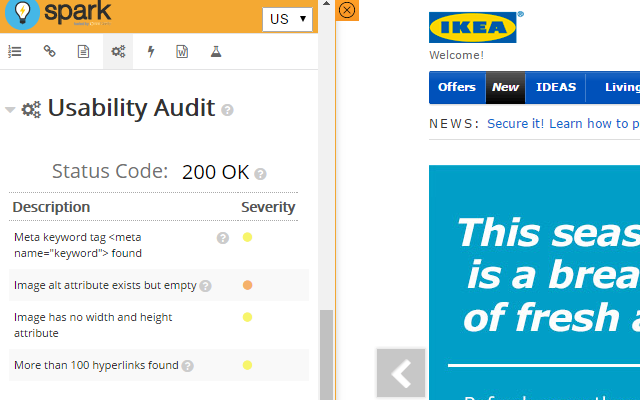Select the gears usability audit tab icon
The image size is (640, 400).
[x=118, y=52]
